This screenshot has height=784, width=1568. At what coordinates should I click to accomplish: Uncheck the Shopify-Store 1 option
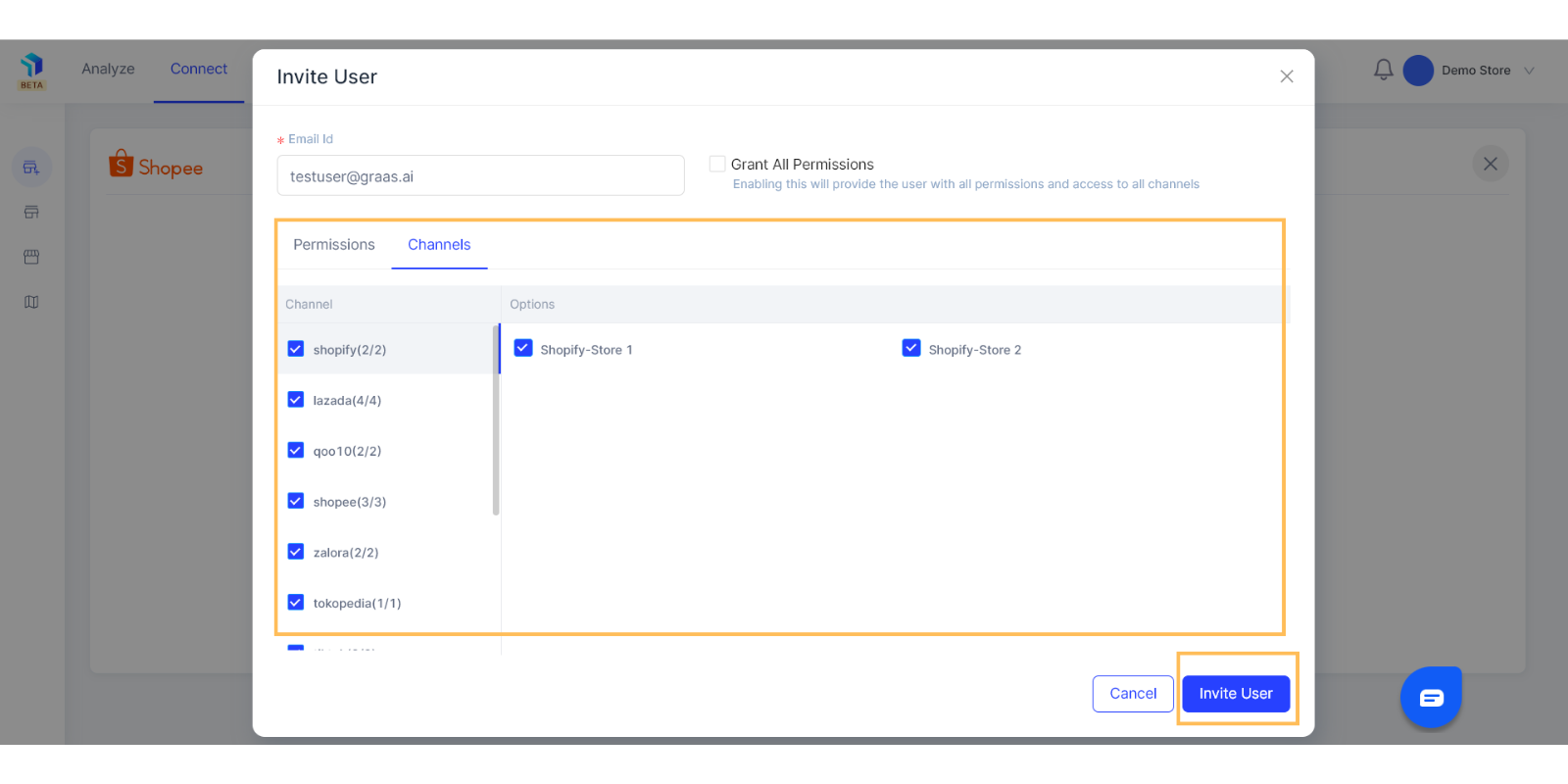523,349
